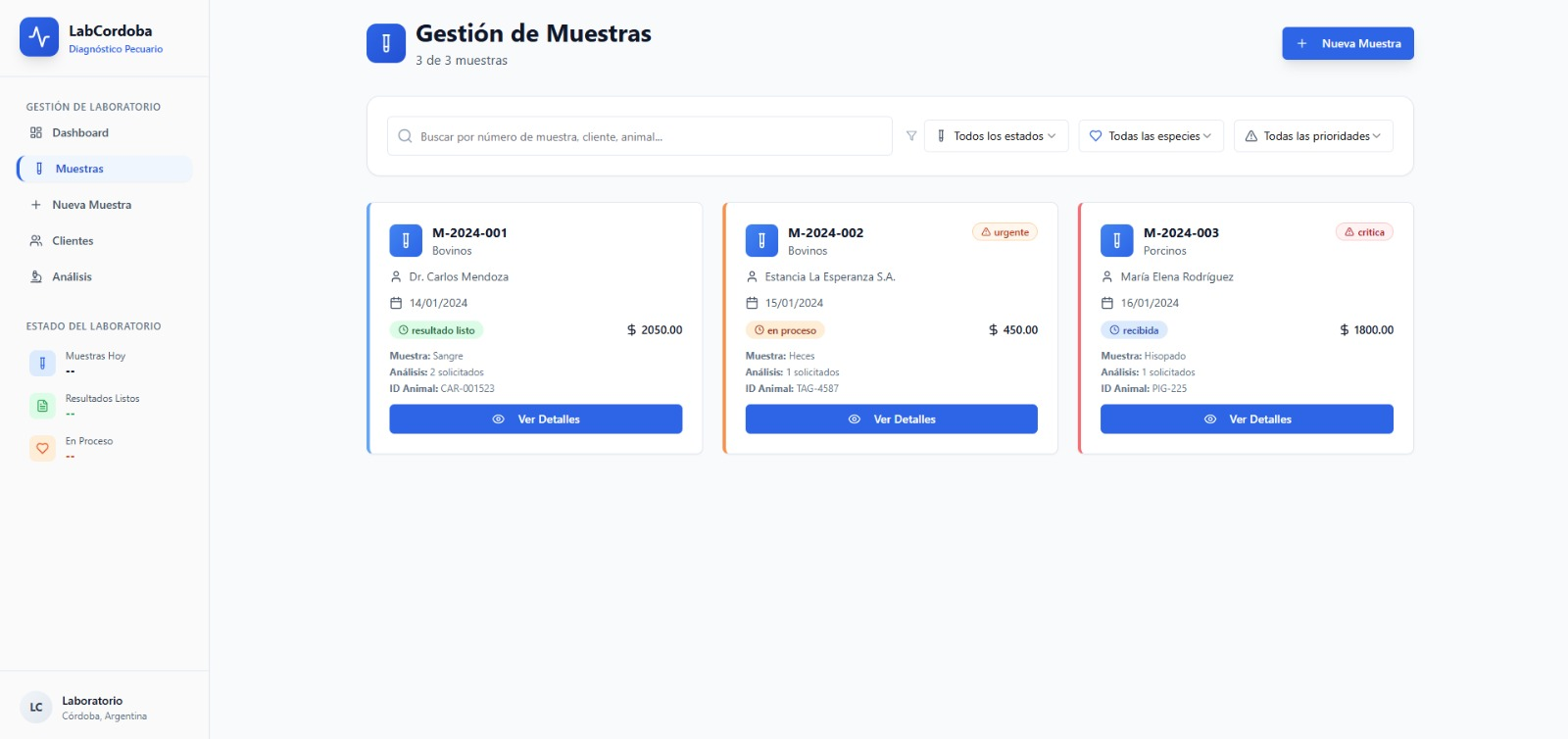Click the Clientes people icon in sidebar
This screenshot has width=1568, height=739.
click(36, 240)
